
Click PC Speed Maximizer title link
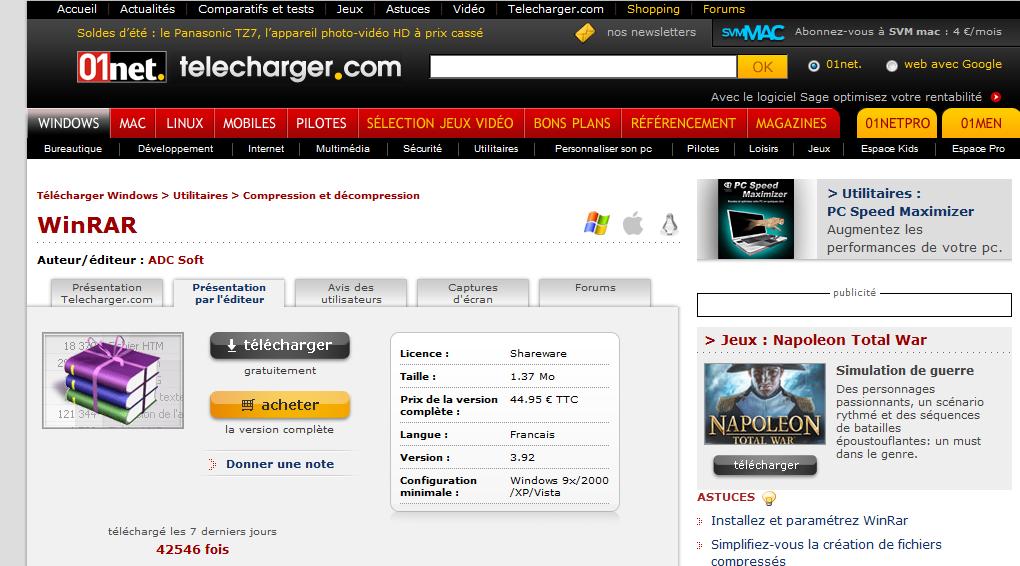click(900, 211)
